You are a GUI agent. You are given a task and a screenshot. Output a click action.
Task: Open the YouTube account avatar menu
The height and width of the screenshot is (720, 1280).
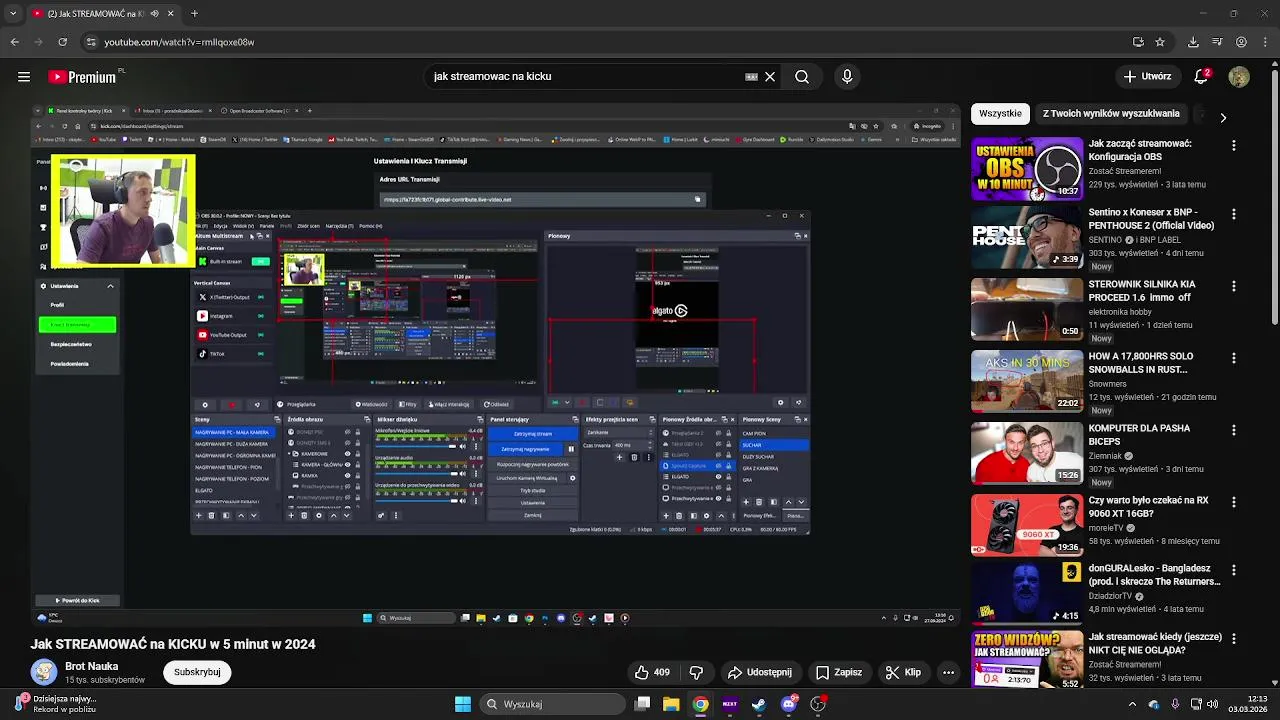(1239, 76)
